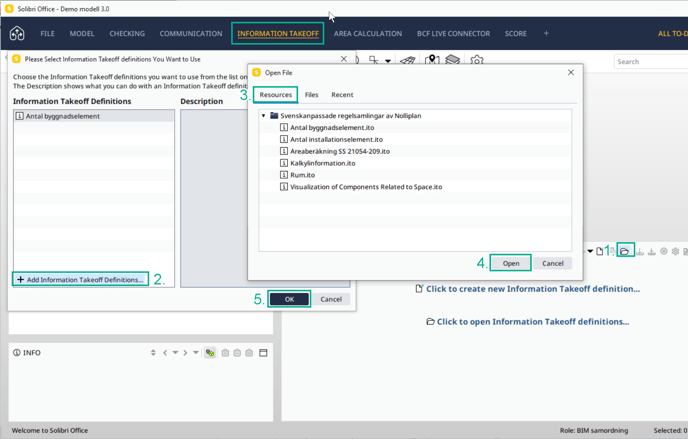Click Role: BIM samordning in status bar

(594, 431)
